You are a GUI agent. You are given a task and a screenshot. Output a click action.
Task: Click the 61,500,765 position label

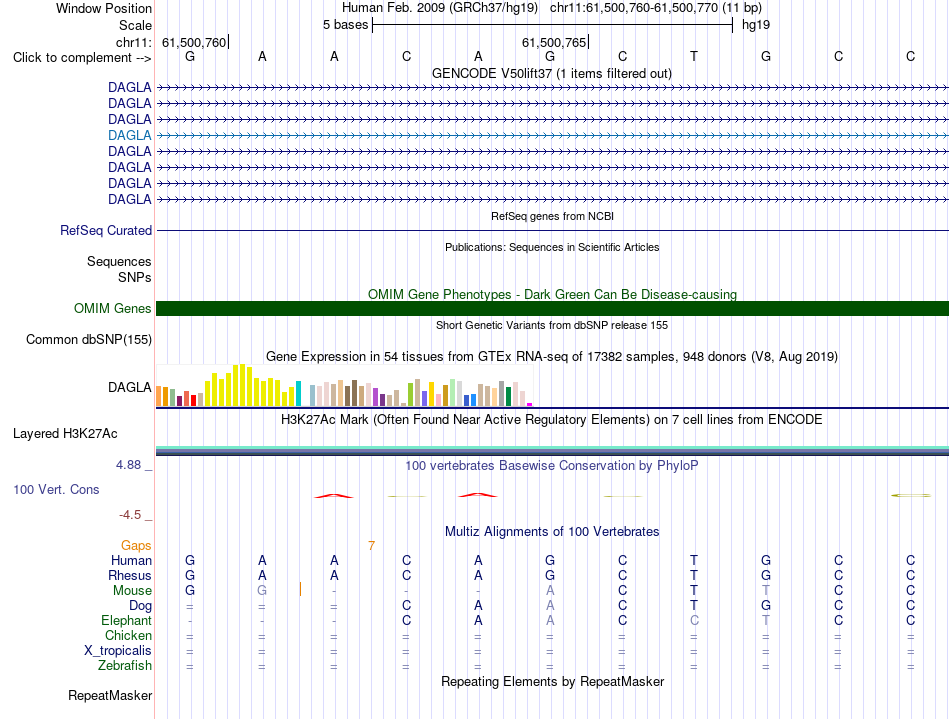pos(554,42)
